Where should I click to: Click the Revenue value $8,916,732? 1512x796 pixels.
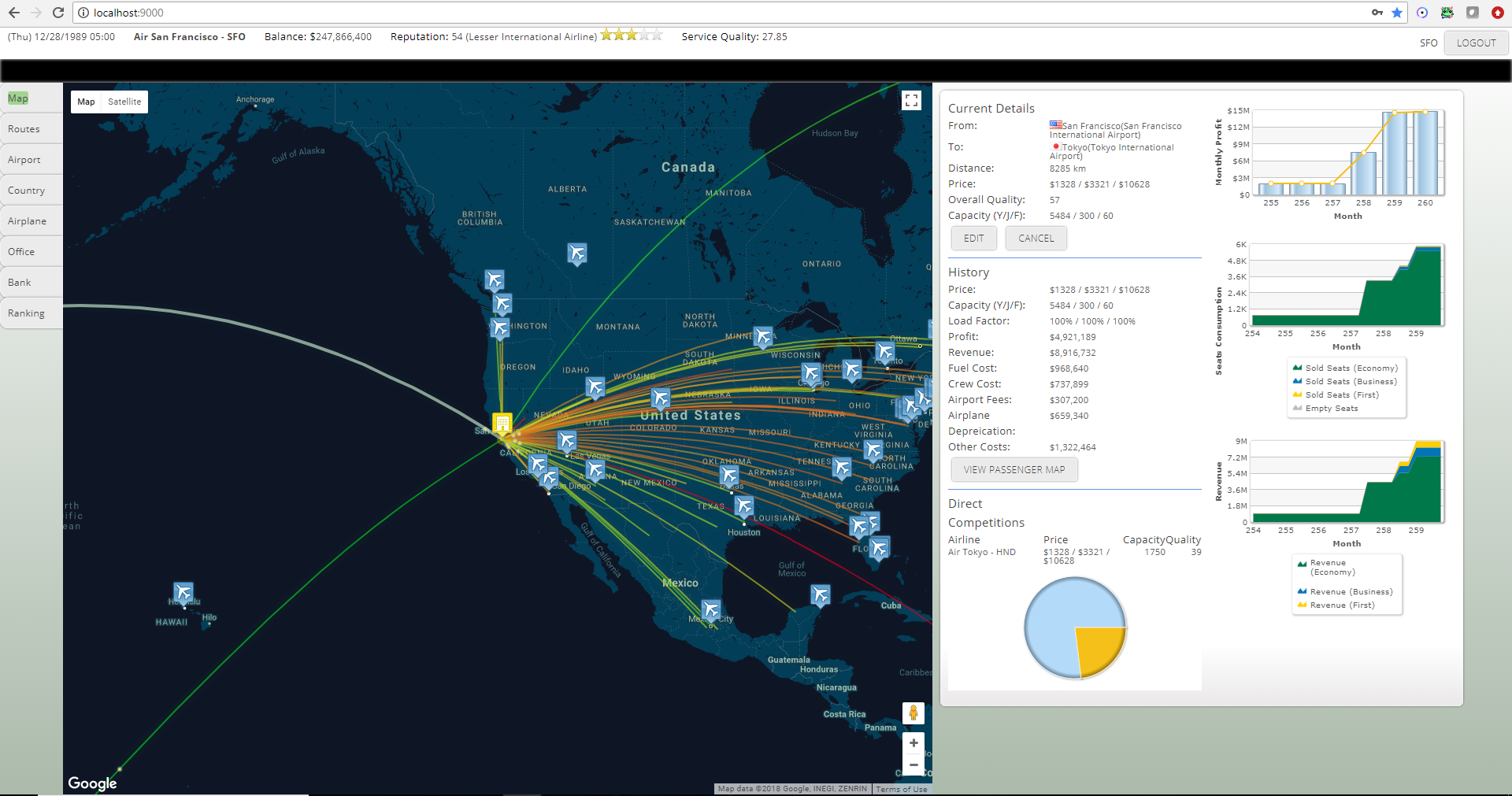(1073, 353)
